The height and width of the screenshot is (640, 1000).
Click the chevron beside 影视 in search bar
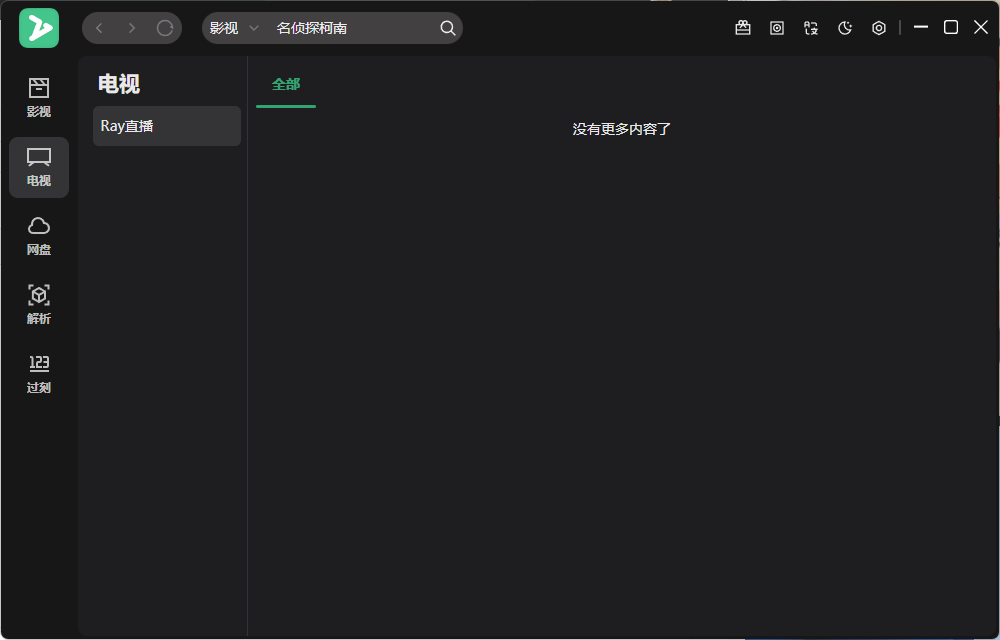pos(254,28)
